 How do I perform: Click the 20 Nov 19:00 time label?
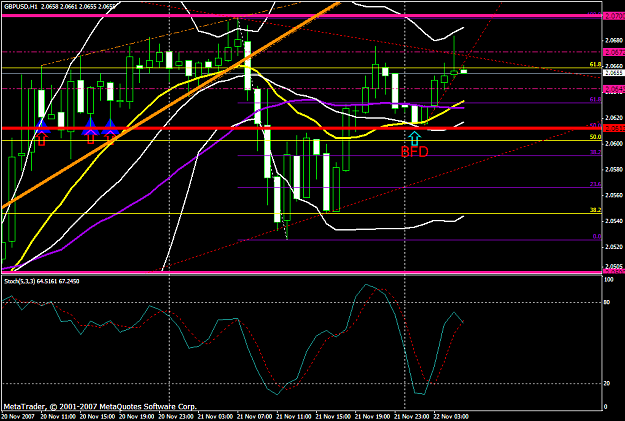[x=136, y=417]
